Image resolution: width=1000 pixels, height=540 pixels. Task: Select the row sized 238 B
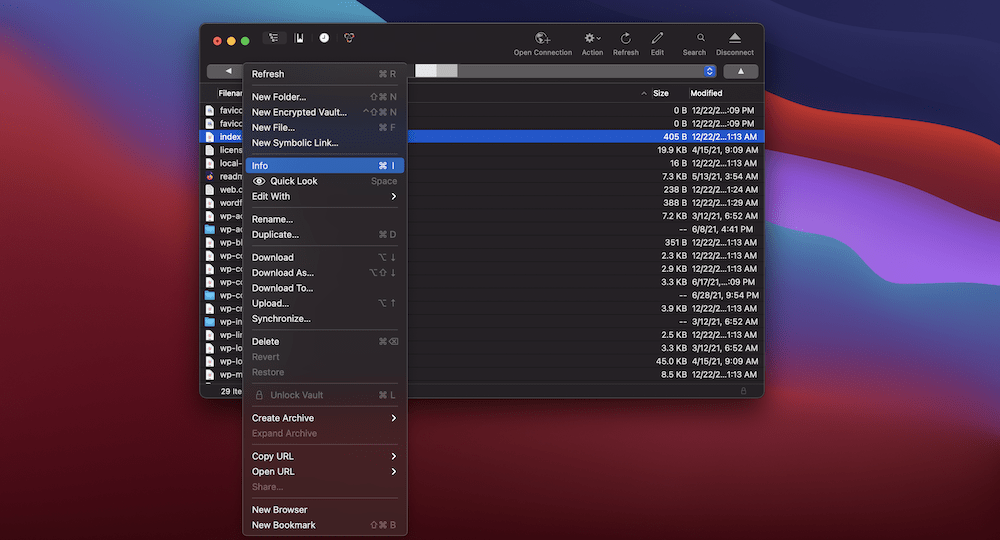(x=482, y=189)
